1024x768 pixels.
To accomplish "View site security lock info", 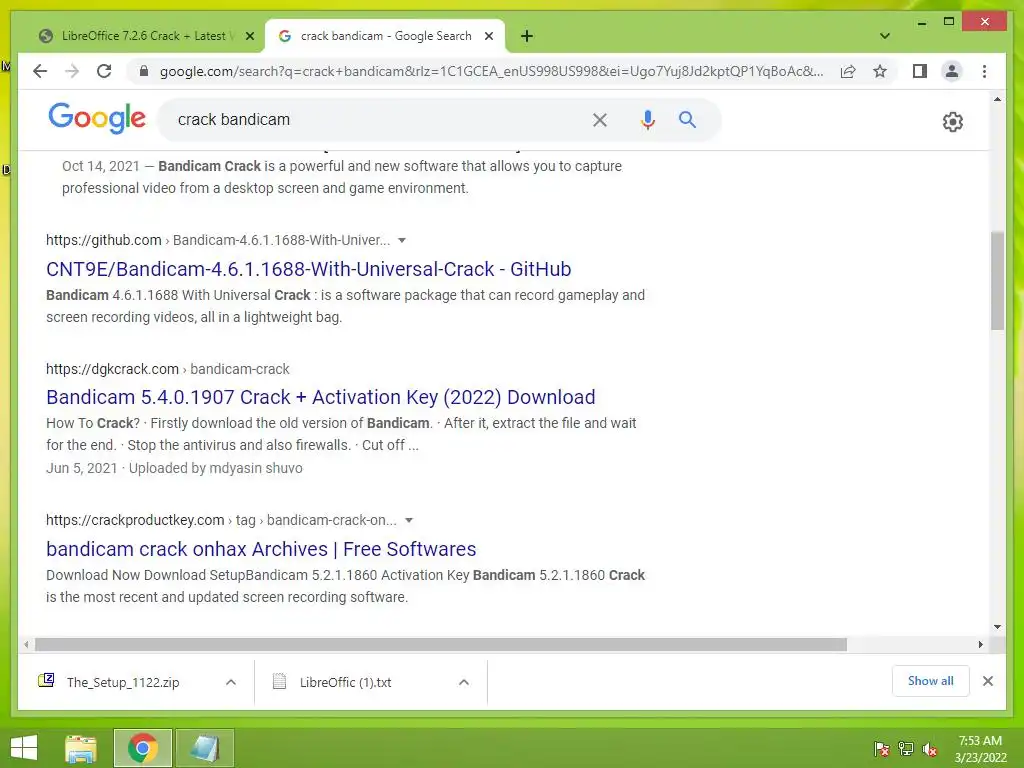I will [x=144, y=71].
